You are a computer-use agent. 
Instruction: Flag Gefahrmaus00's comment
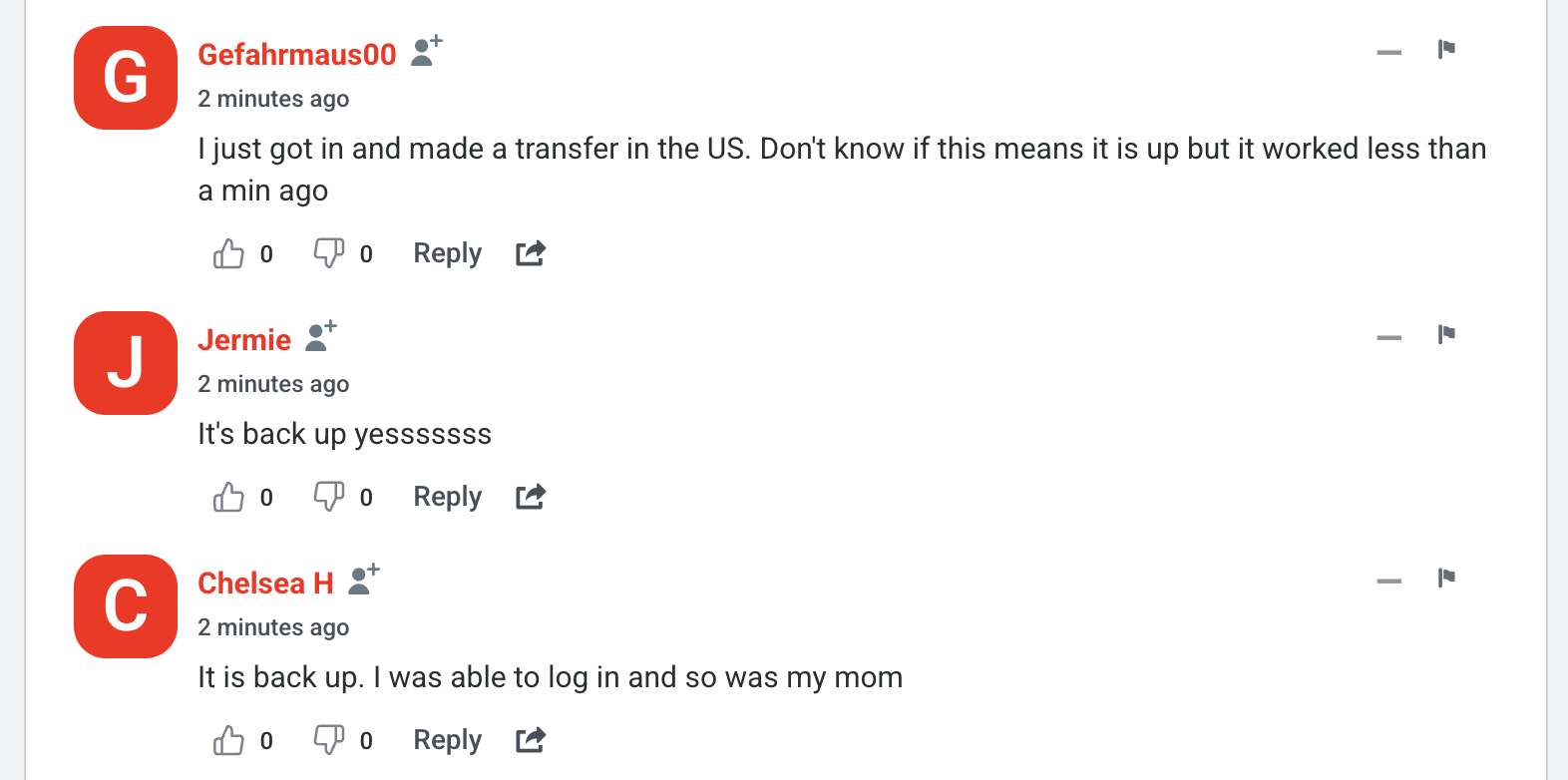click(1446, 49)
